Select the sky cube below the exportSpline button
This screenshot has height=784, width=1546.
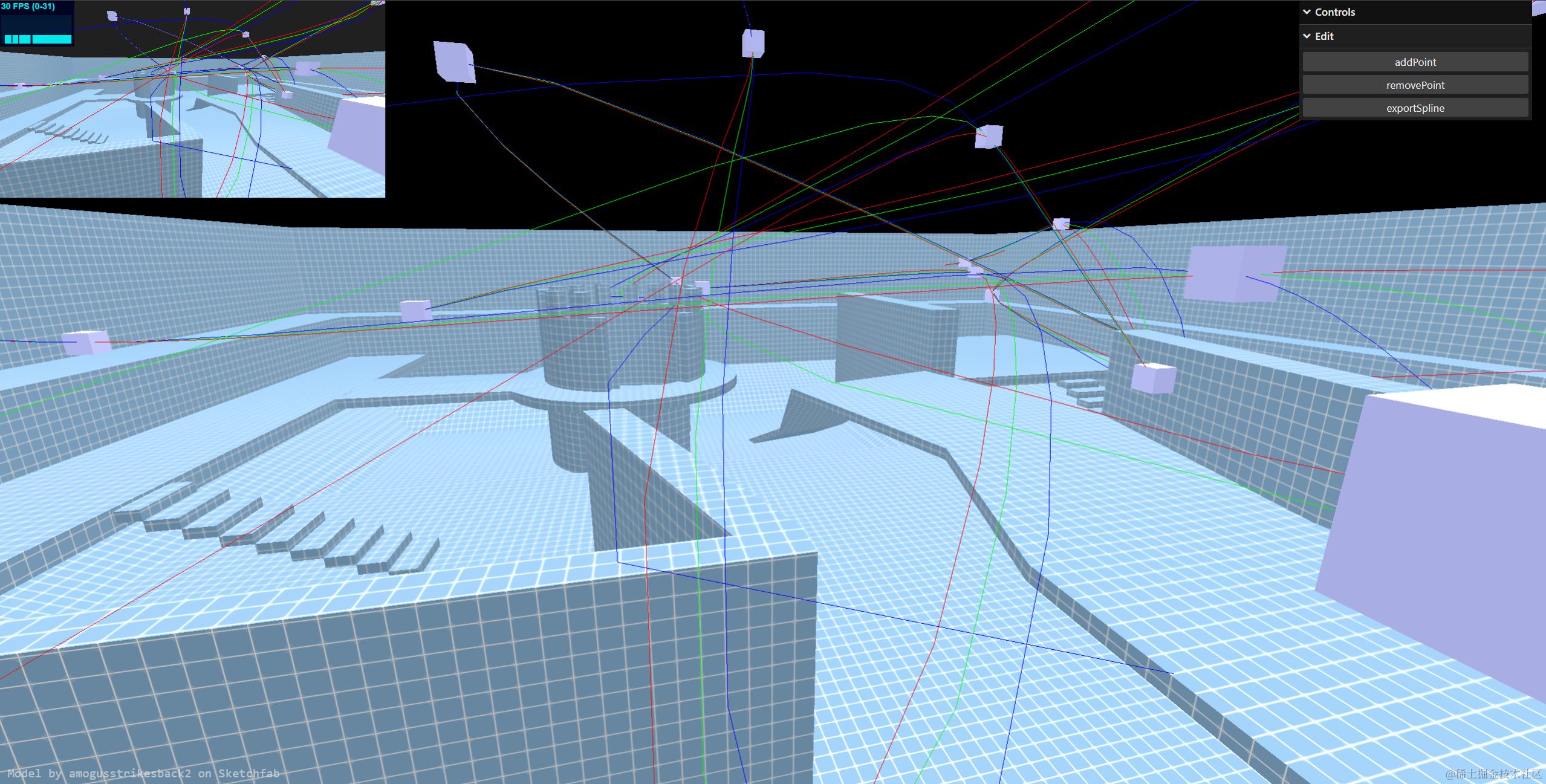pyautogui.click(x=989, y=136)
